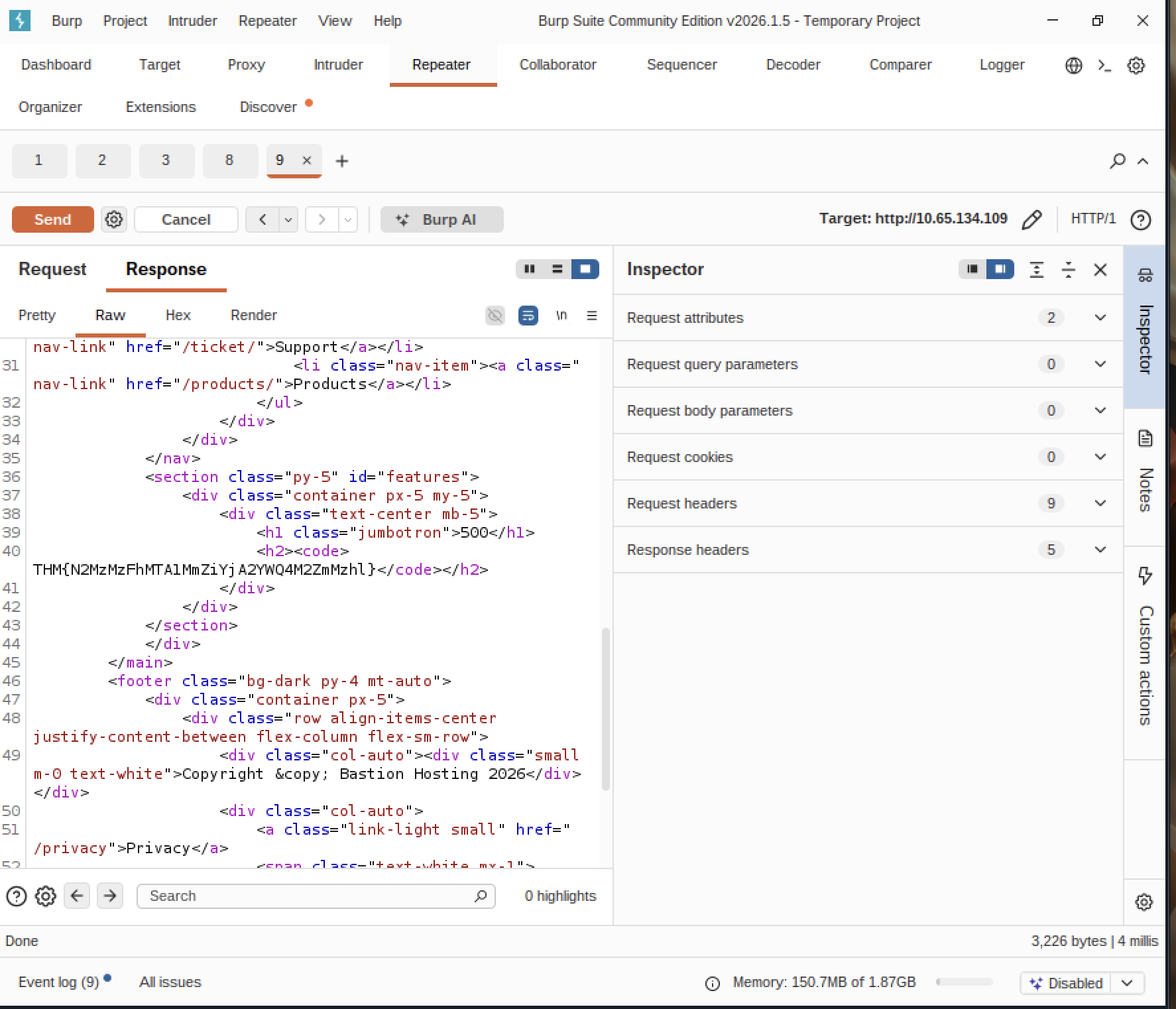Open the help icon next to HTTP/1
The height and width of the screenshot is (1009, 1176).
1141,219
